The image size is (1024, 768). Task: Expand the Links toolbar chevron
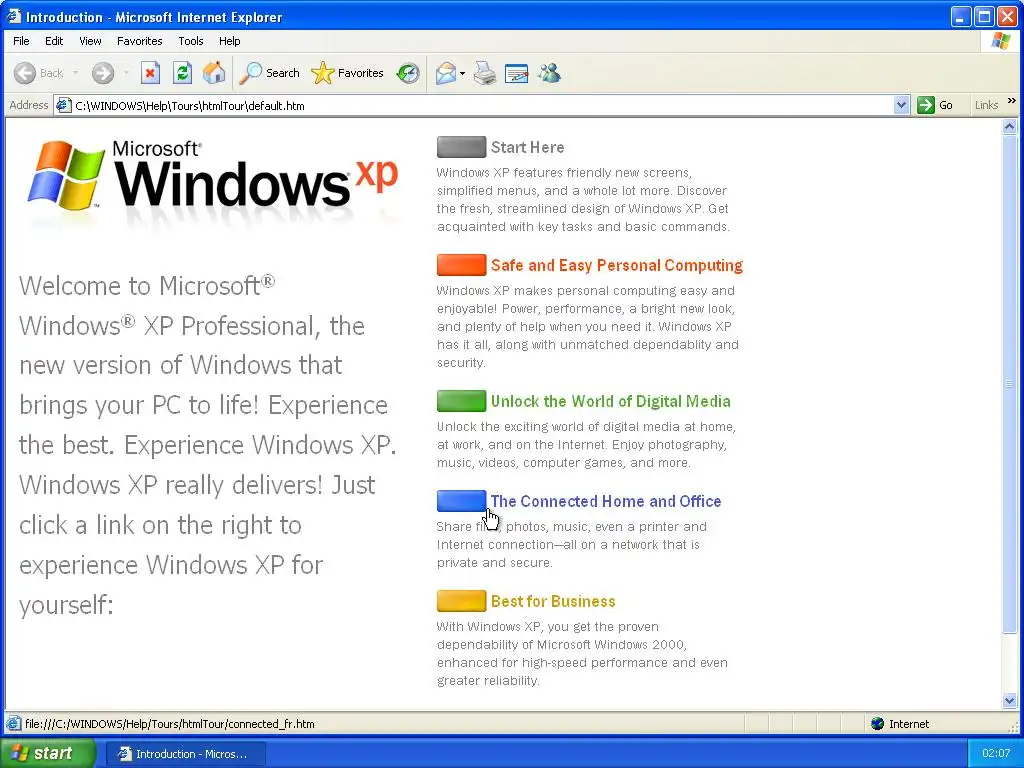1012,101
